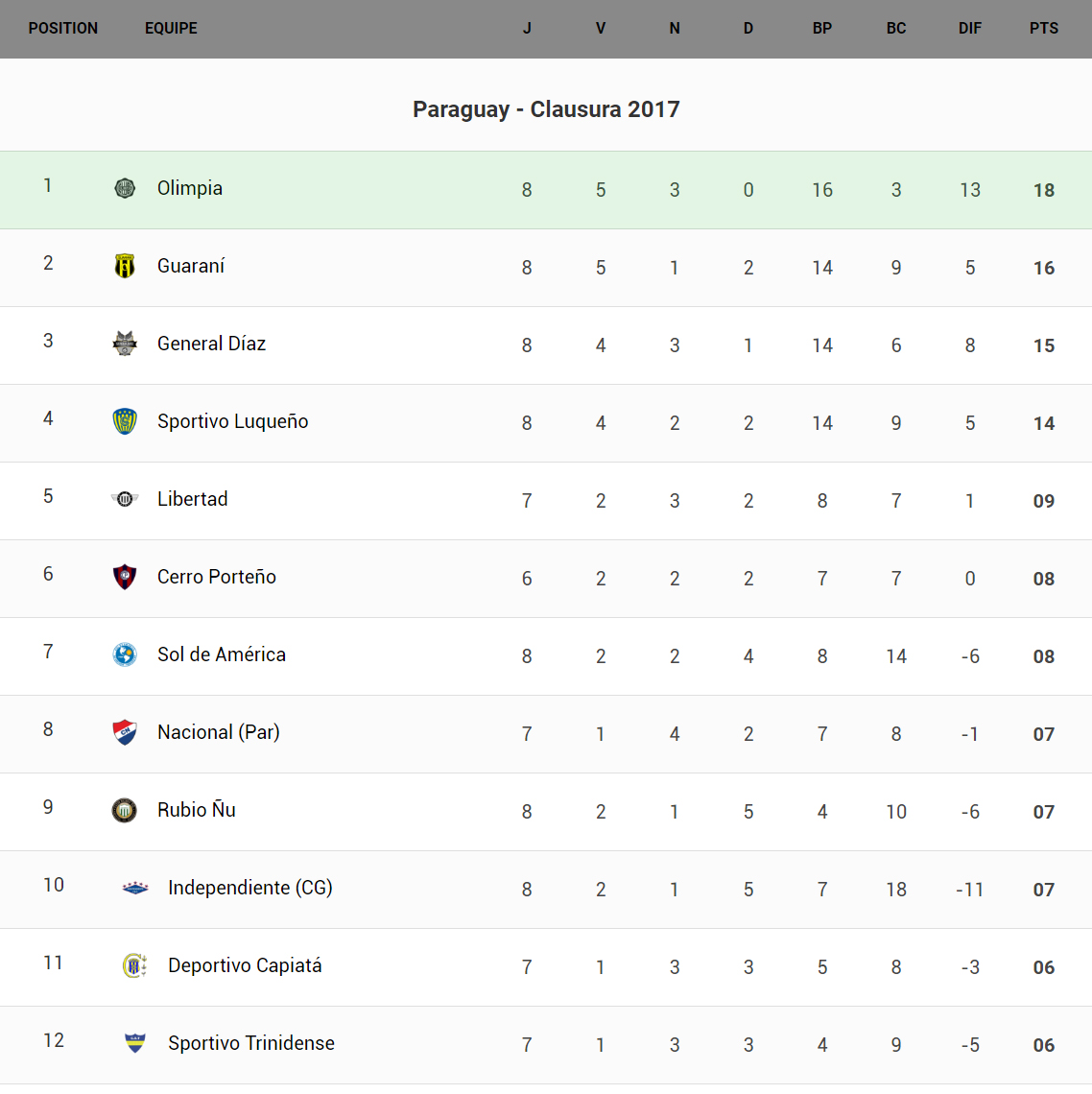Click the Rubio Ñu round crest
1092x1094 pixels.
pyautogui.click(x=125, y=810)
